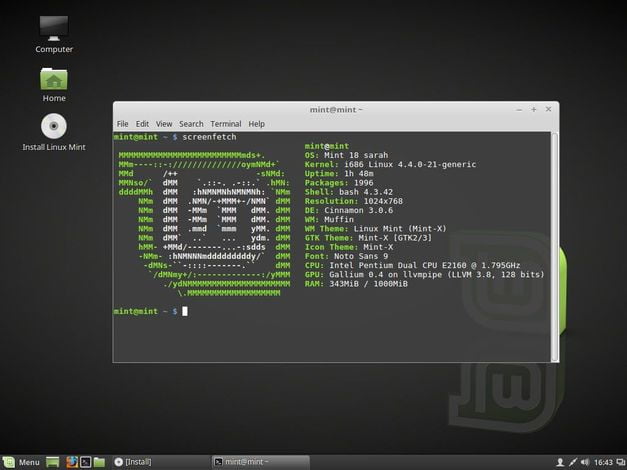Open the 16:43 clock calendar
The image size is (627, 470).
(x=603, y=462)
